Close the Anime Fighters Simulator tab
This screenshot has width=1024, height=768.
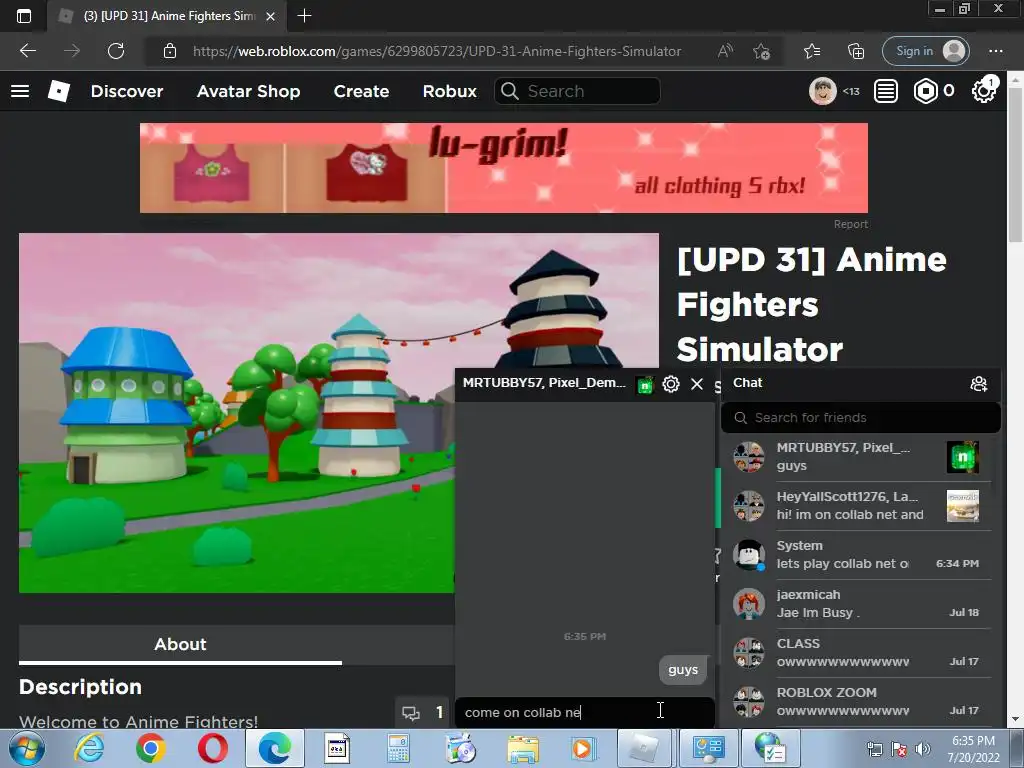(x=270, y=16)
